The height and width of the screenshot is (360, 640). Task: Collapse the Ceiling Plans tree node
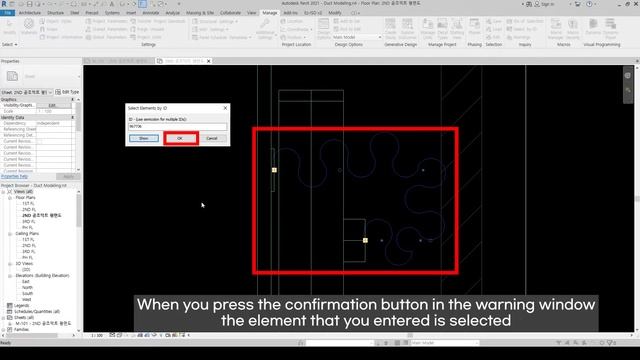10,234
